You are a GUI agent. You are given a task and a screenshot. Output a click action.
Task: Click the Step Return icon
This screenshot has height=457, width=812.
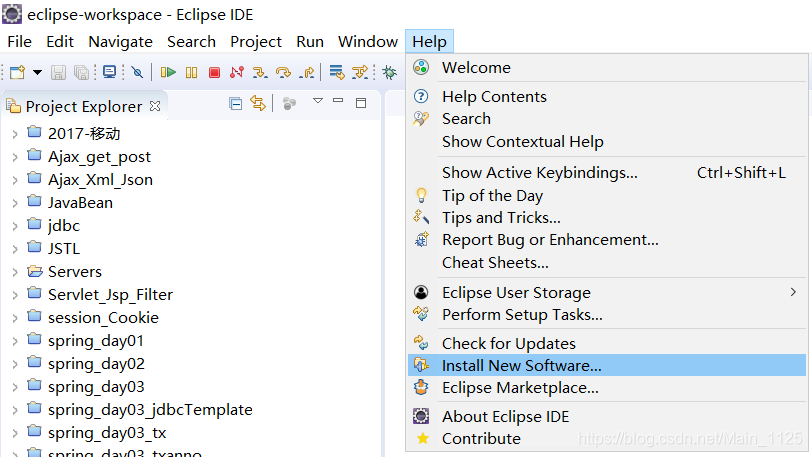tap(307, 72)
